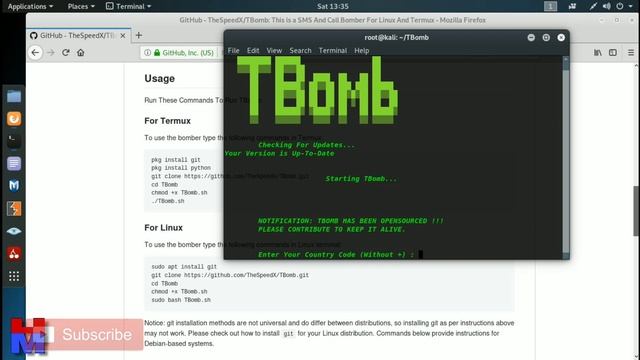Image resolution: width=640 pixels, height=360 pixels.
Task: Click the 'Starting TBomb...' terminal text
Action: pyautogui.click(x=361, y=179)
